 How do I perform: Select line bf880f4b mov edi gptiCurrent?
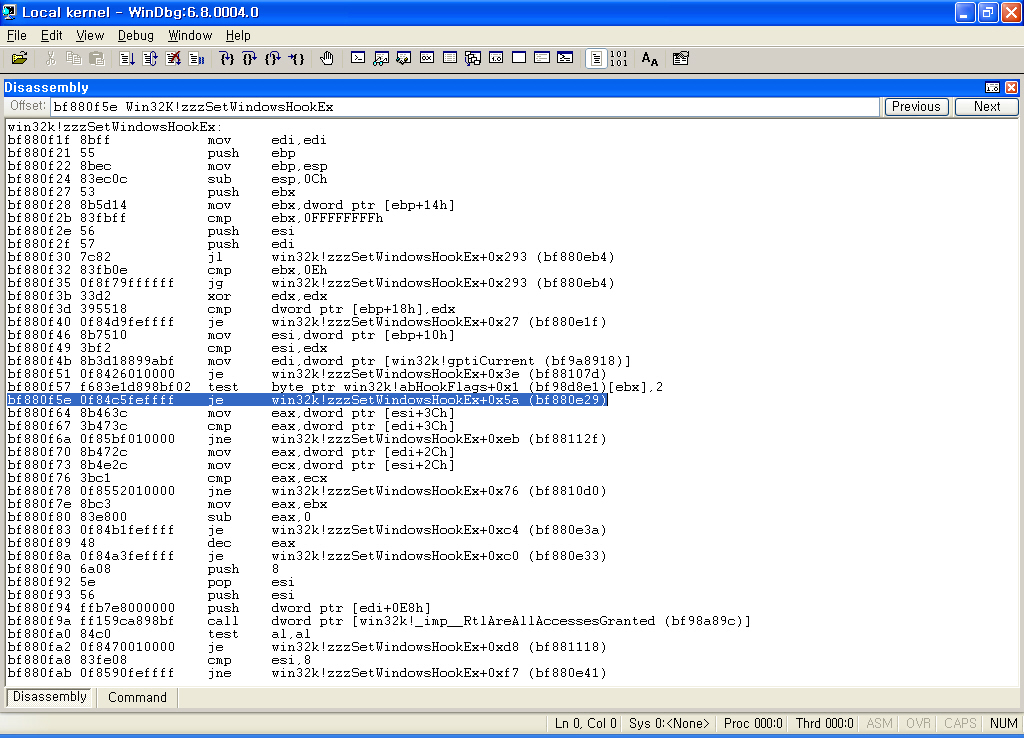pyautogui.click(x=319, y=361)
